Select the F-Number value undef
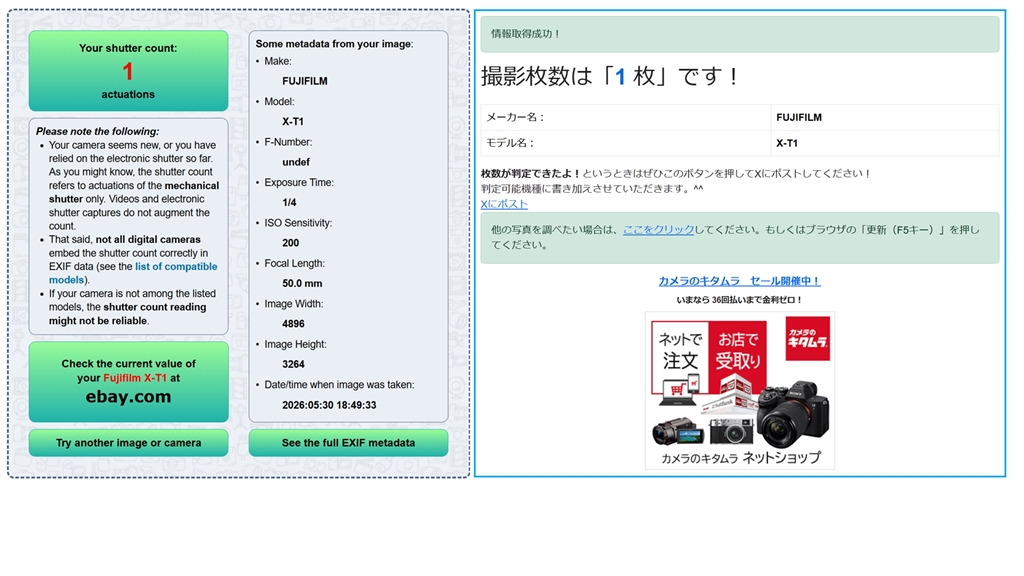This screenshot has width=1024, height=576. point(296,162)
